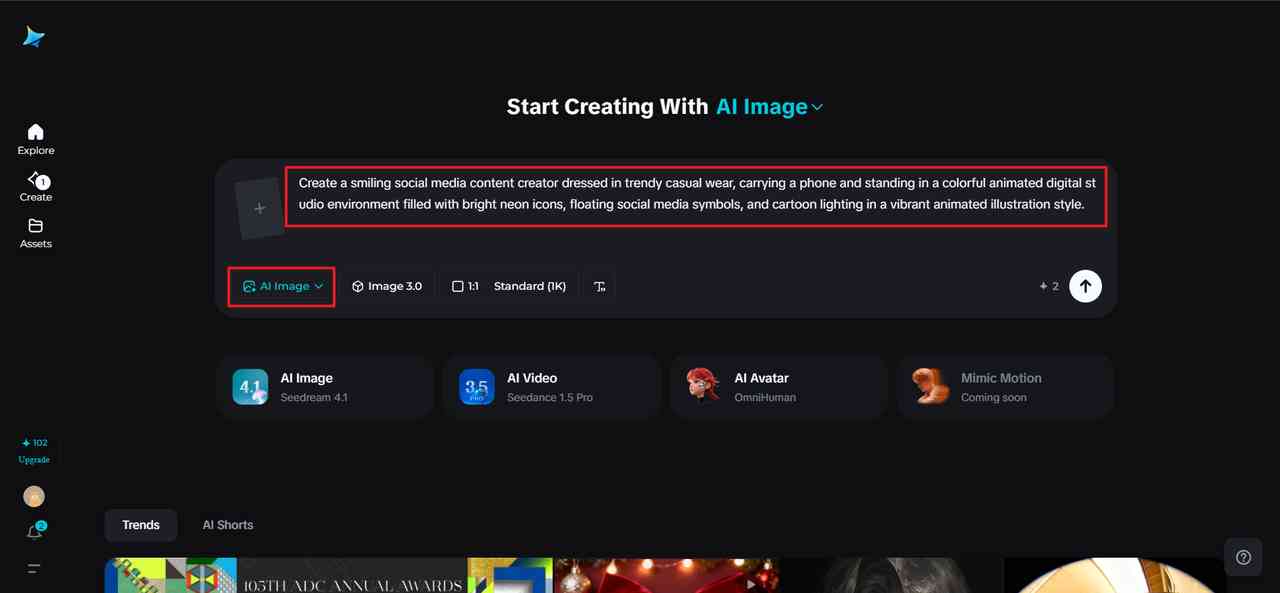Open the Explore home page
The image size is (1280, 593).
[35, 139]
